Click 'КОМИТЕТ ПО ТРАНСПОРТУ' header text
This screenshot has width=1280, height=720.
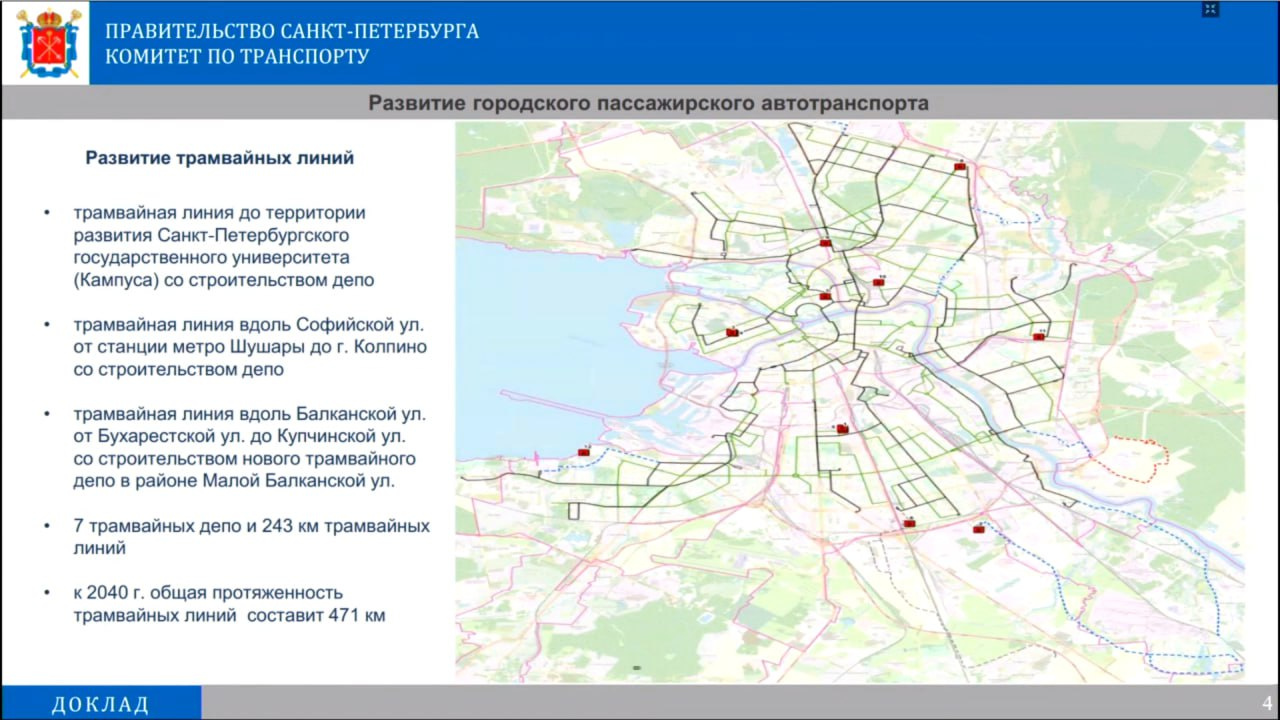pos(237,57)
